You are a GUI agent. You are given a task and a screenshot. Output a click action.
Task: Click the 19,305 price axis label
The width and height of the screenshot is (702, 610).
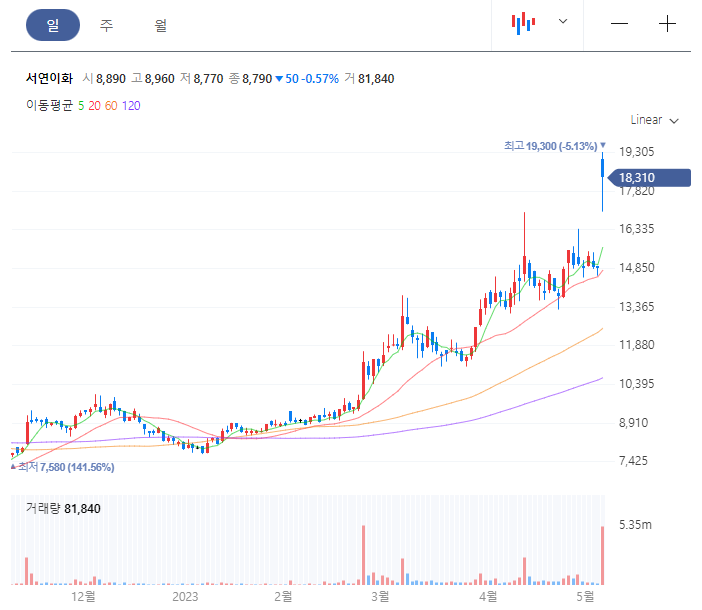pos(637,152)
